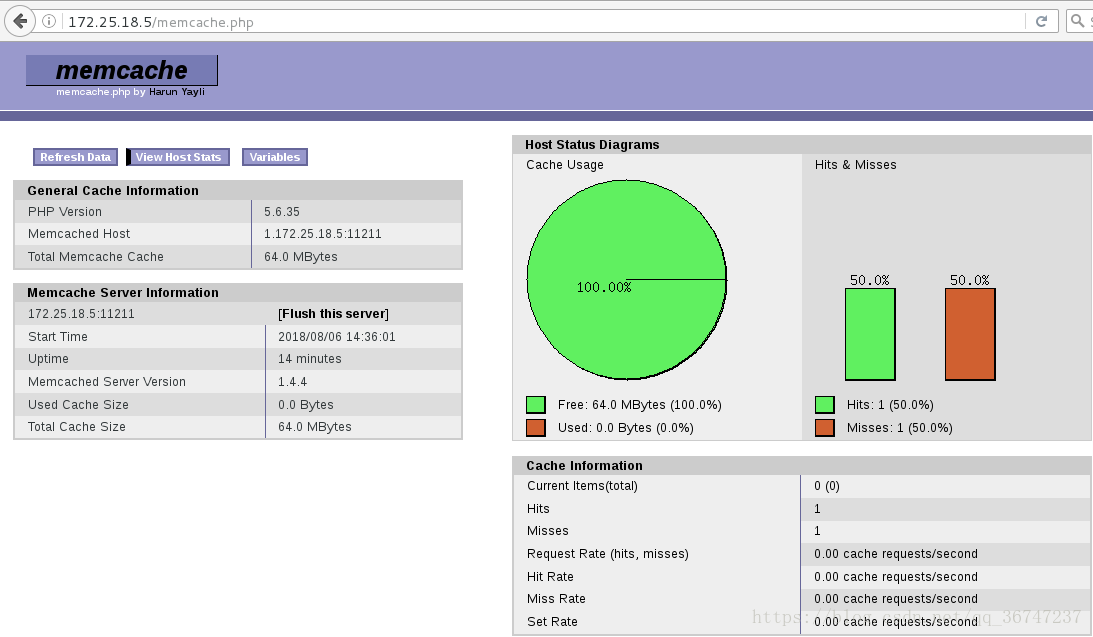The height and width of the screenshot is (637, 1093).
Task: Click the orange Misses legend swatch
Action: pos(825,427)
